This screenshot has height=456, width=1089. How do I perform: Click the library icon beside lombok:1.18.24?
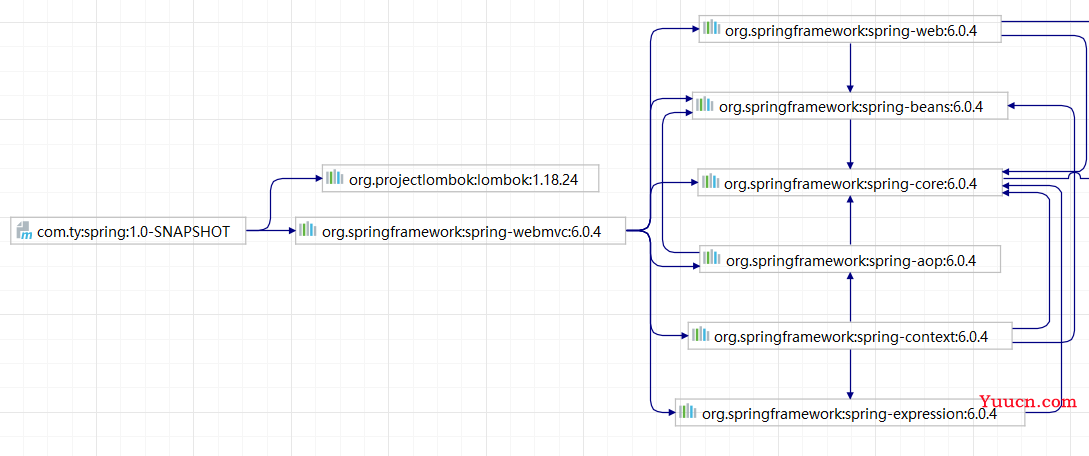(335, 178)
